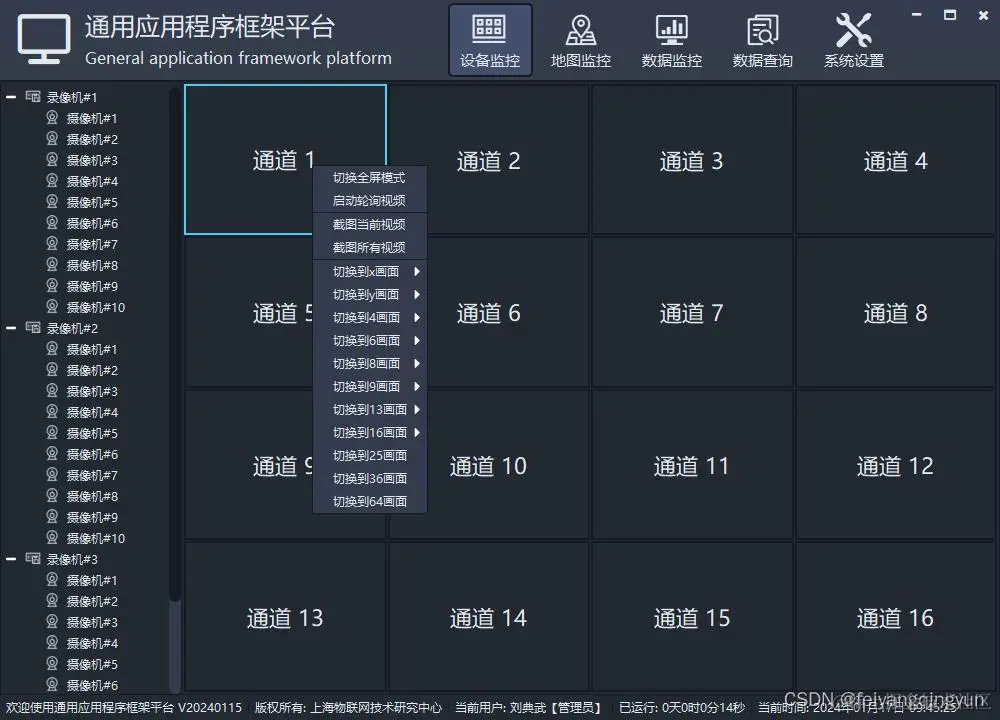This screenshot has width=1000, height=720.
Task: Open the 系统设置 (system settings) icon
Action: (852, 38)
